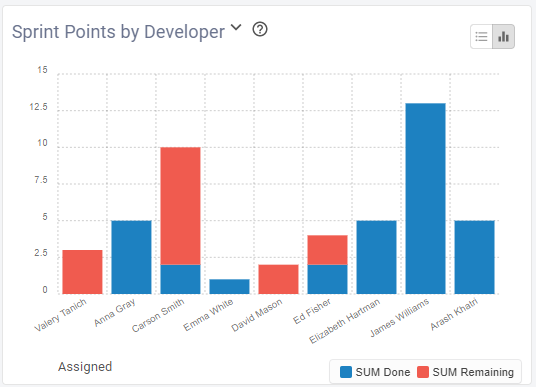The image size is (536, 387).
Task: Click the Assigned axis label
Action: click(85, 367)
